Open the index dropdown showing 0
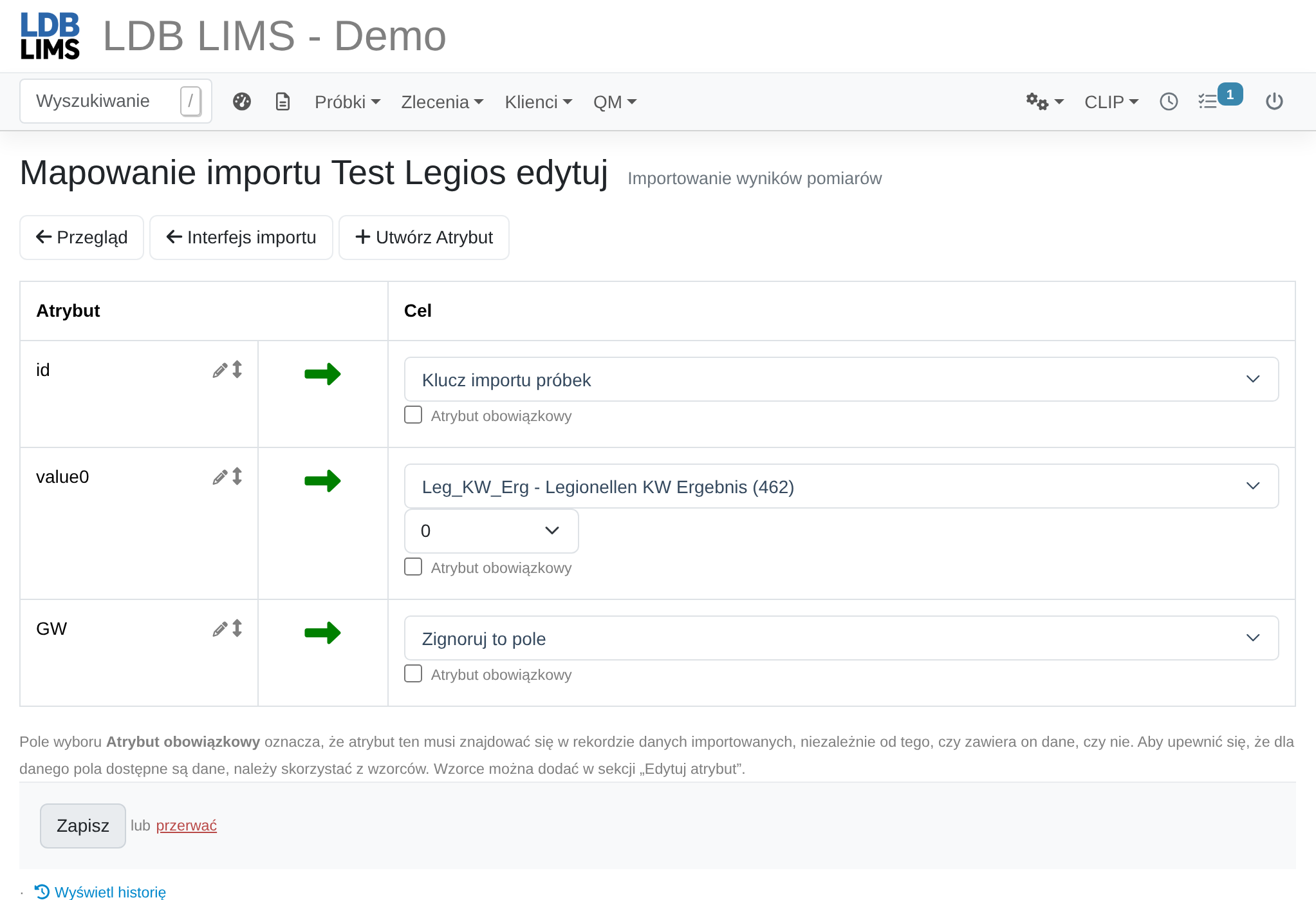Viewport: 1316px width, 900px height. pyautogui.click(x=491, y=531)
